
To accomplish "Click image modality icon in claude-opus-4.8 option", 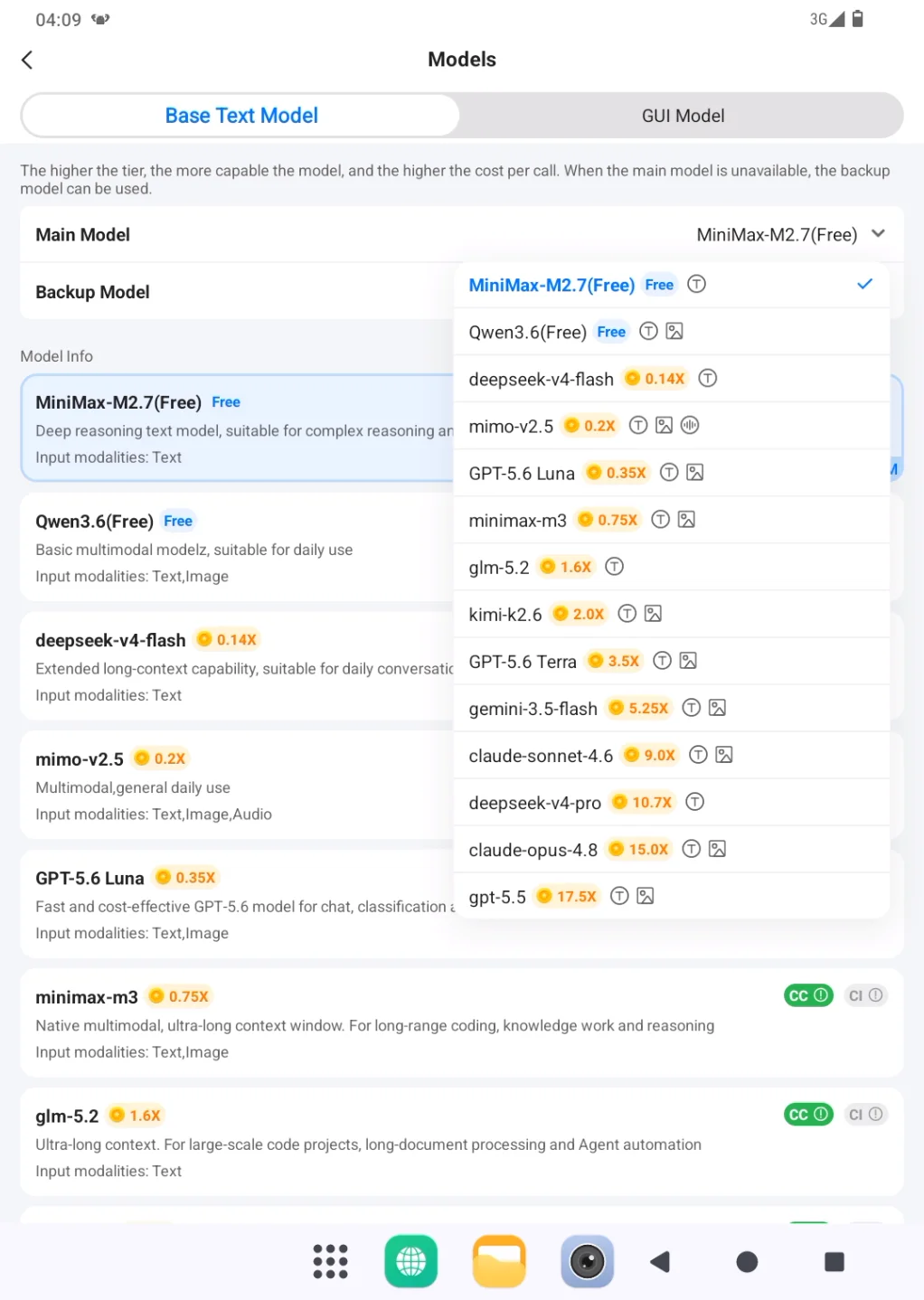I will coord(718,848).
